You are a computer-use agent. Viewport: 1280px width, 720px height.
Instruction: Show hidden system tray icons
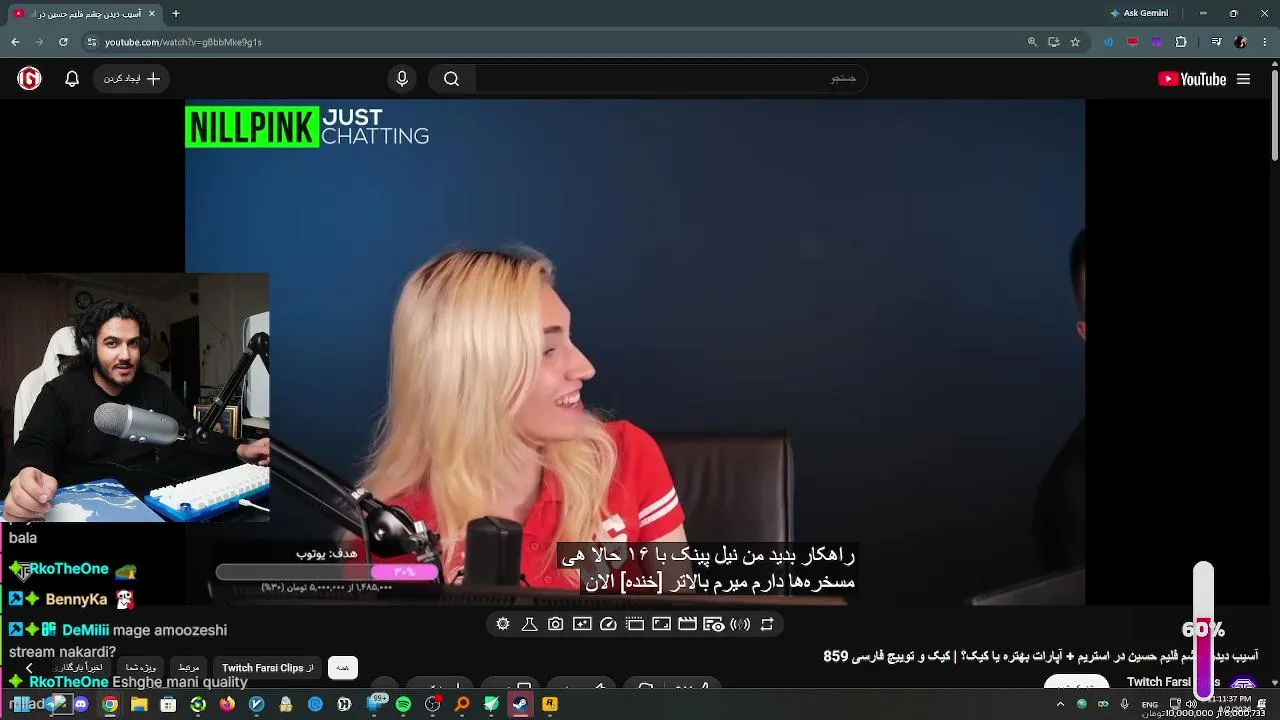coord(1060,704)
